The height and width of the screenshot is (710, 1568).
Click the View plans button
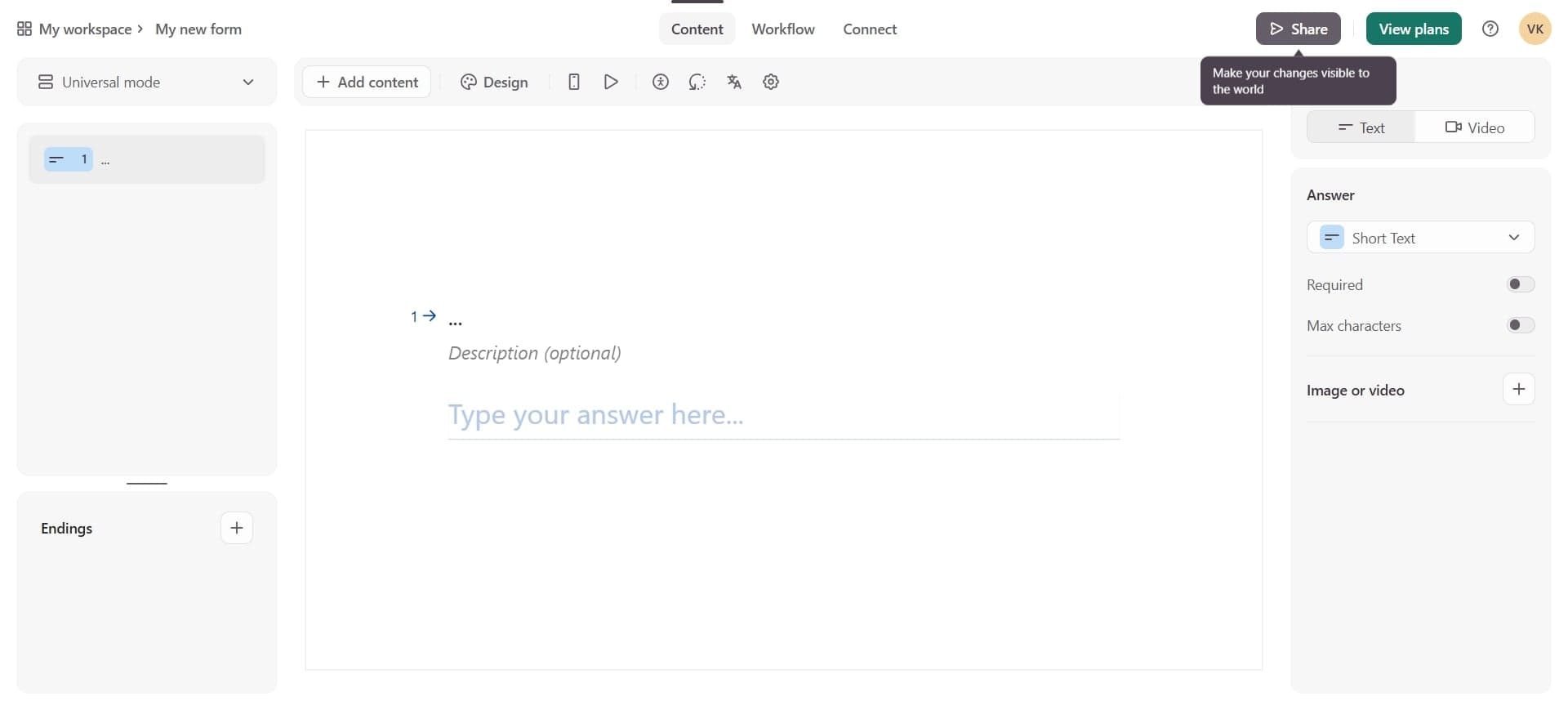click(1413, 29)
